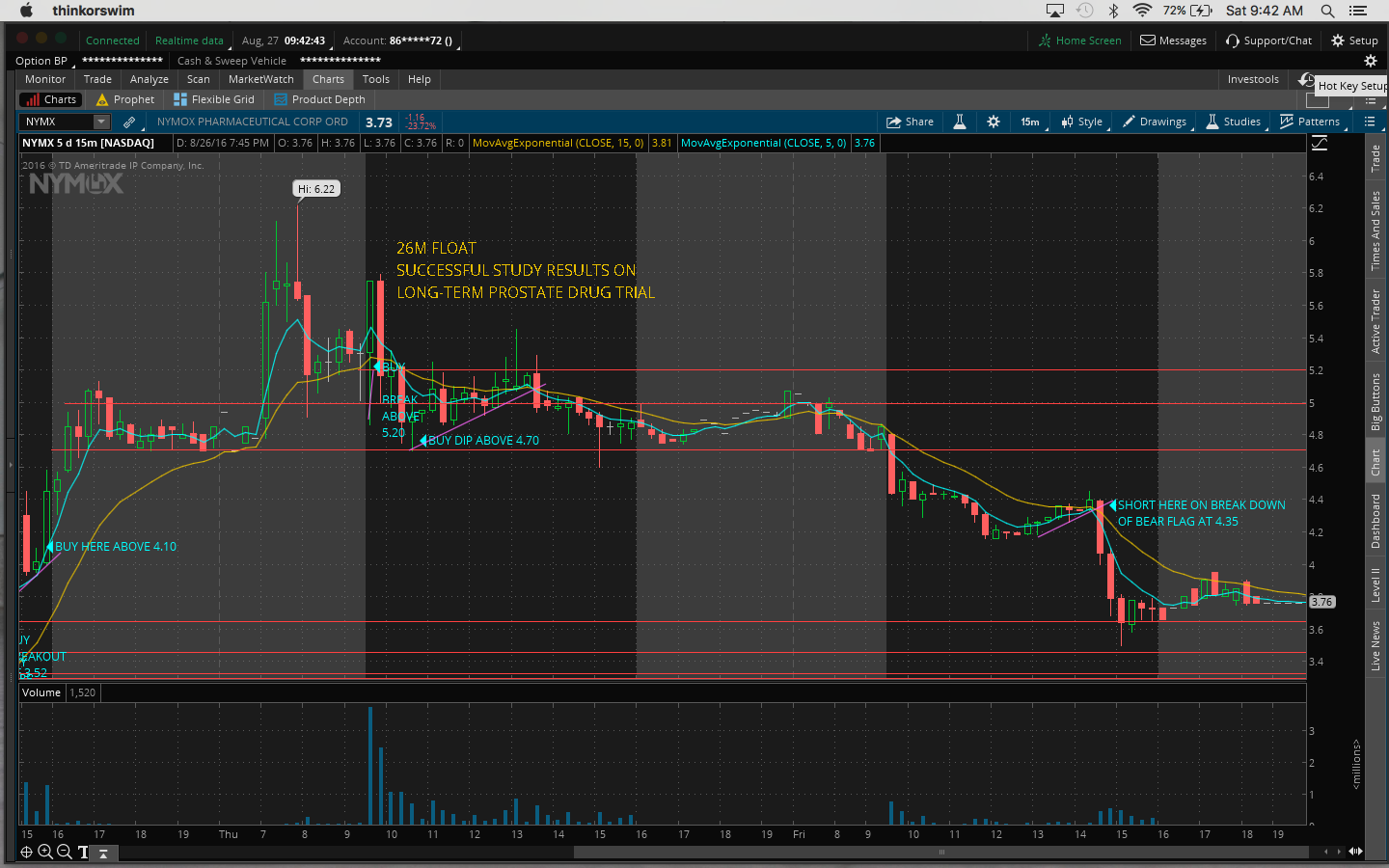Open the Level II side tab
The width and height of the screenshot is (1389, 868).
tap(1375, 585)
